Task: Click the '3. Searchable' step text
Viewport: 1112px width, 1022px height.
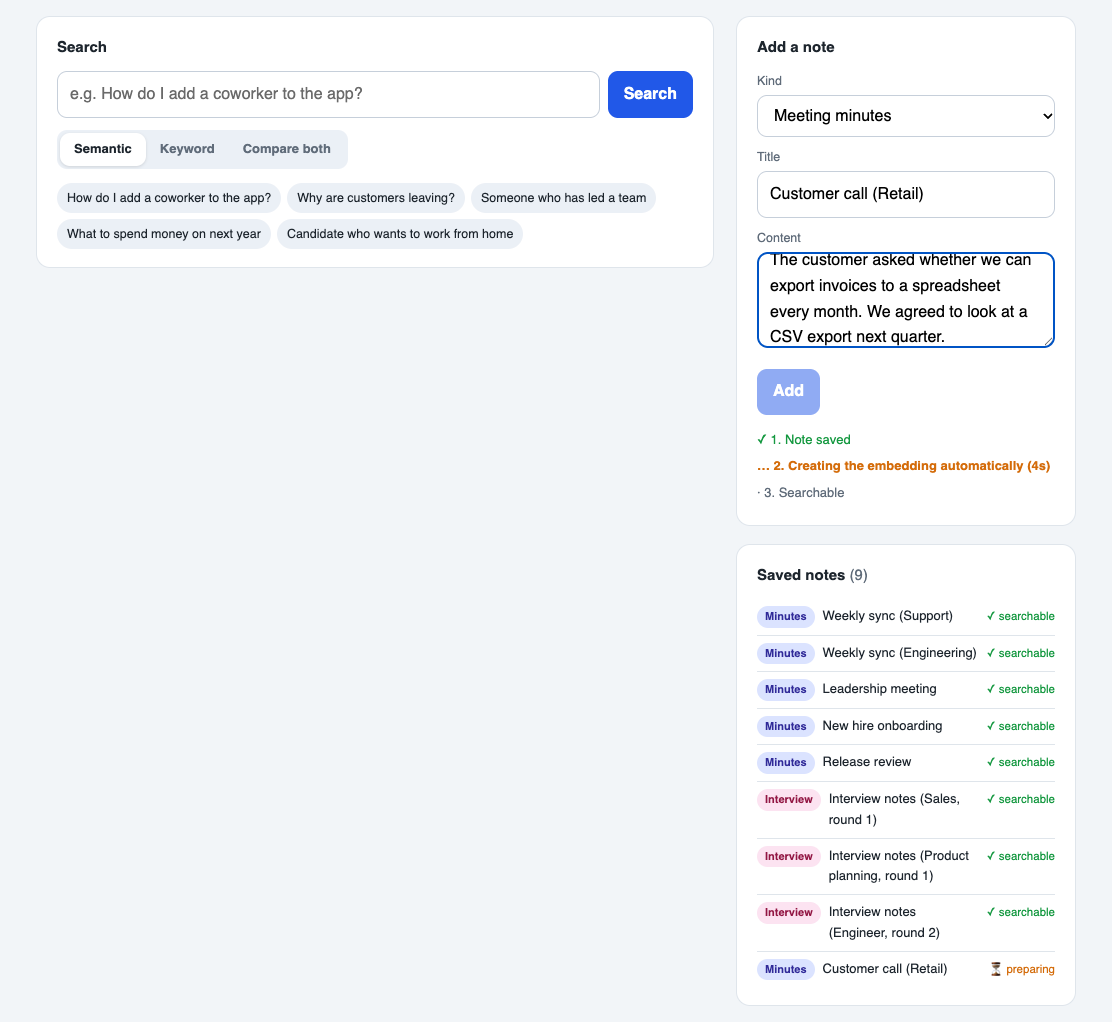Action: tap(801, 493)
